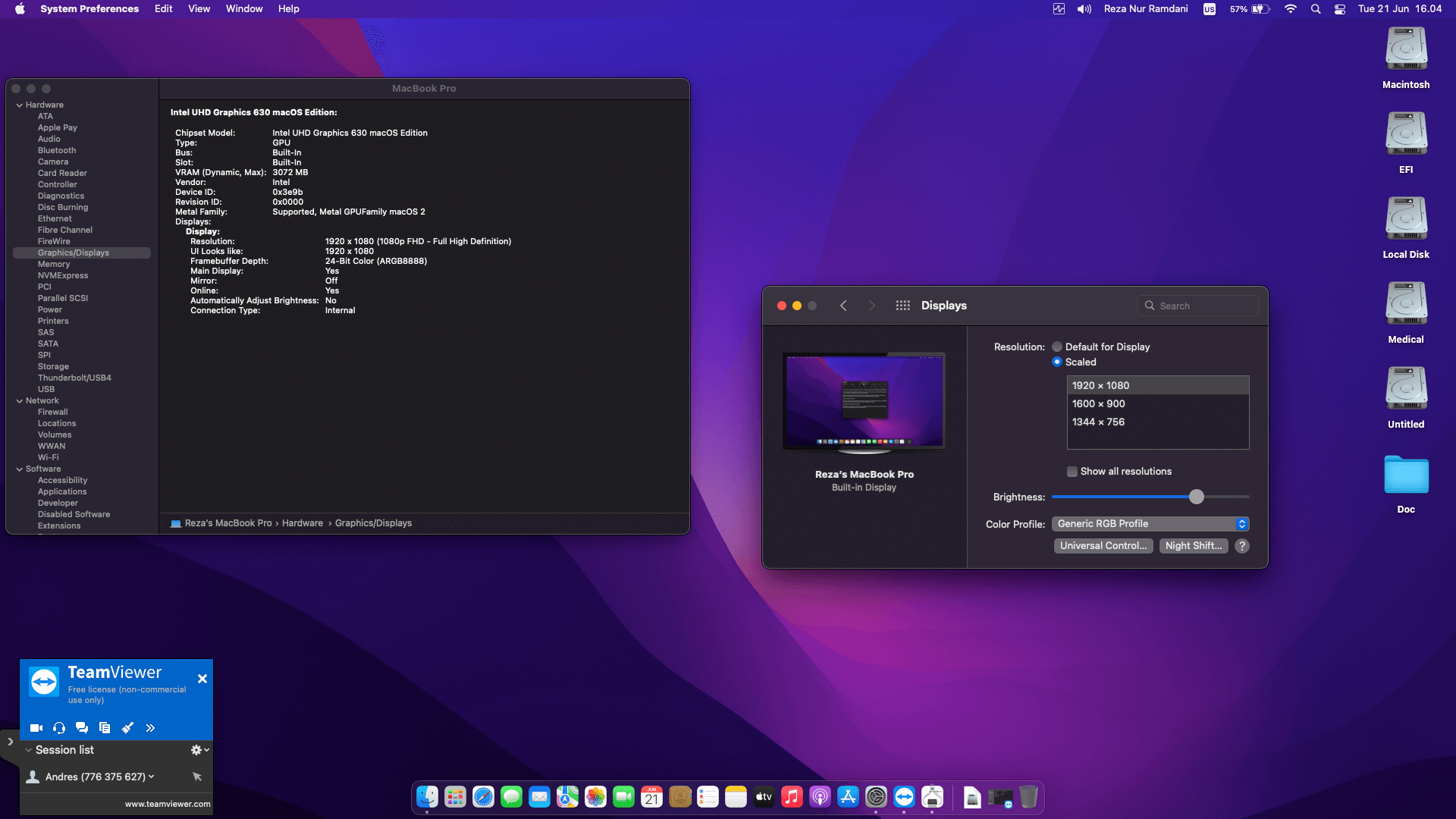
Task: Open Control Center in the menu bar
Action: tap(1340, 9)
